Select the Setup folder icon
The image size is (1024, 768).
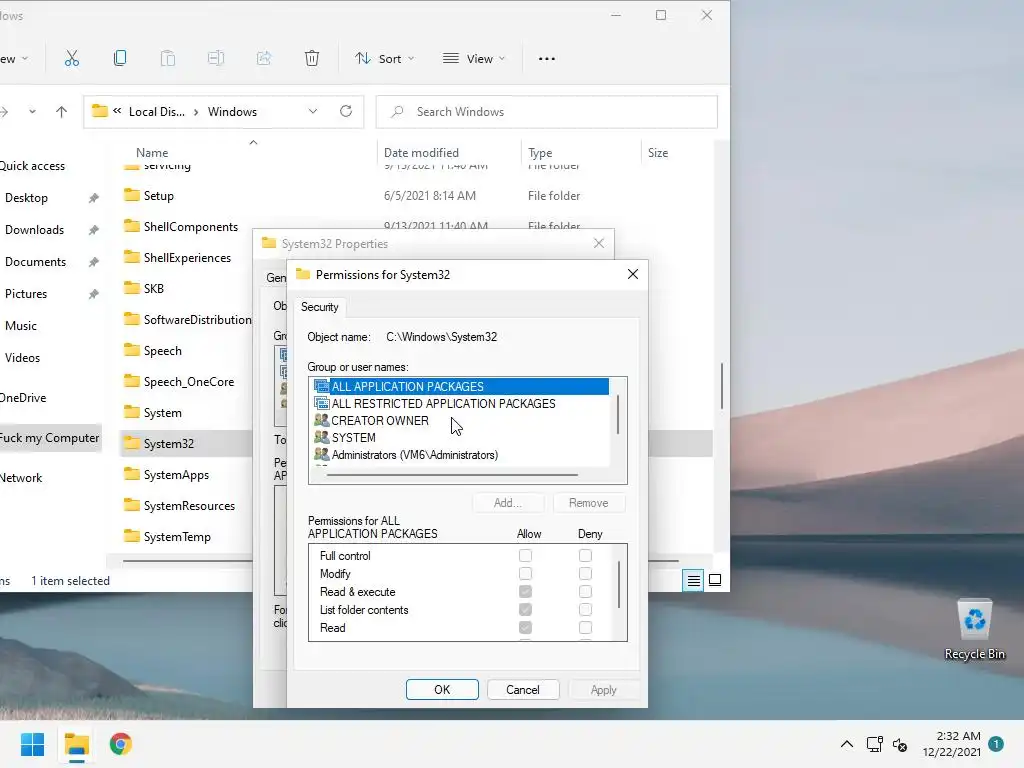(132, 195)
